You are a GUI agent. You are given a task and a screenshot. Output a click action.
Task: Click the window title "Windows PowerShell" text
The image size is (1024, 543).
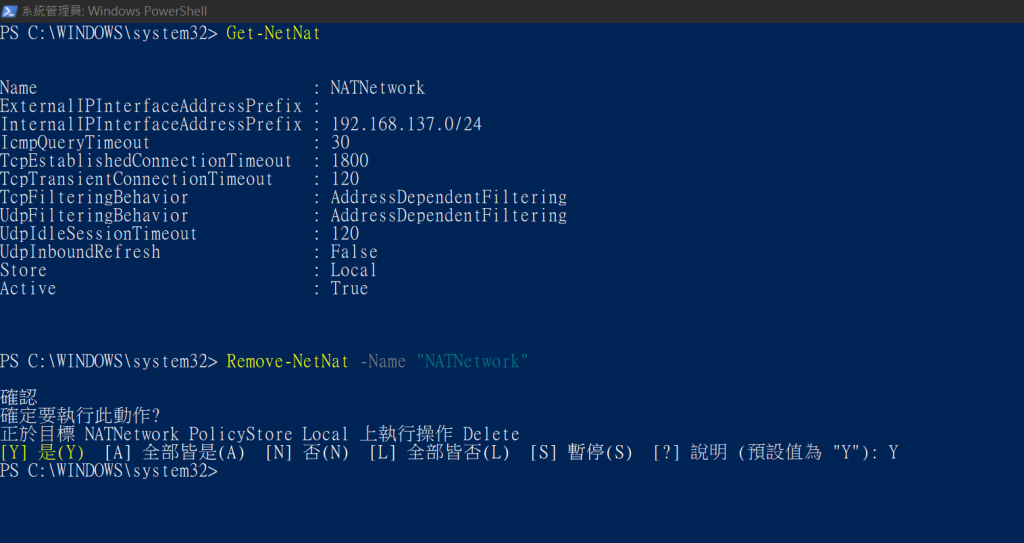coord(148,11)
